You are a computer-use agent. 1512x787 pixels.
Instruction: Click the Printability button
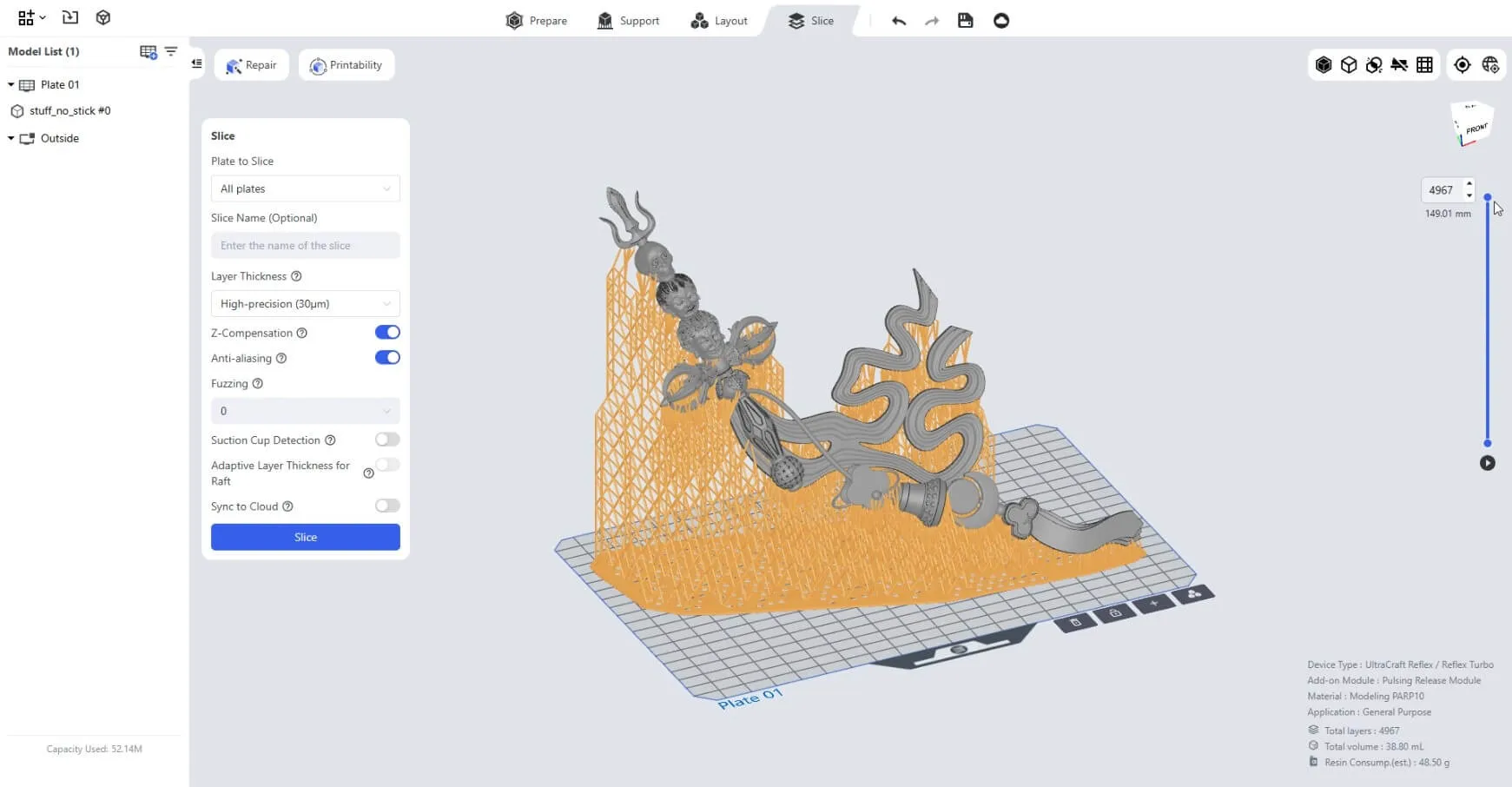point(347,65)
